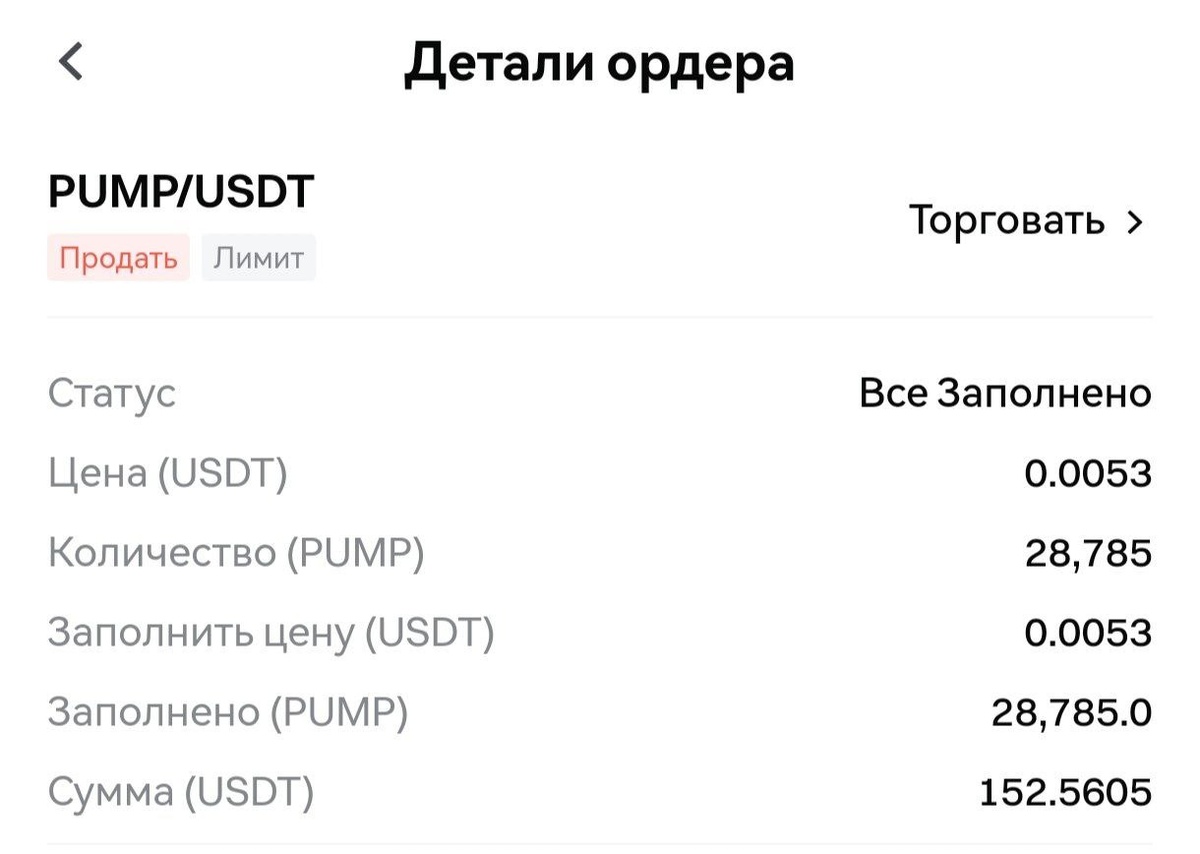
Task: Click the Заполнено (PUMP) label
Action: [x=228, y=713]
